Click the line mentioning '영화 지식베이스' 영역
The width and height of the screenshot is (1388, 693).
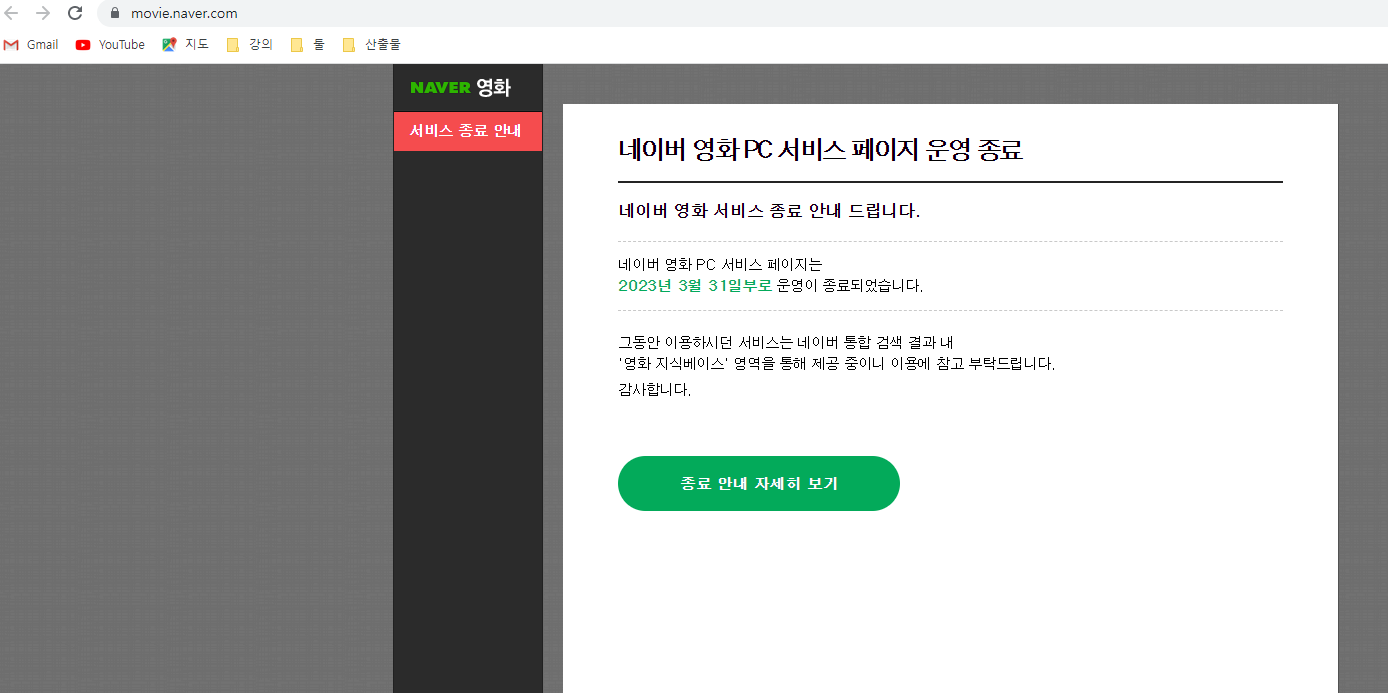point(836,363)
